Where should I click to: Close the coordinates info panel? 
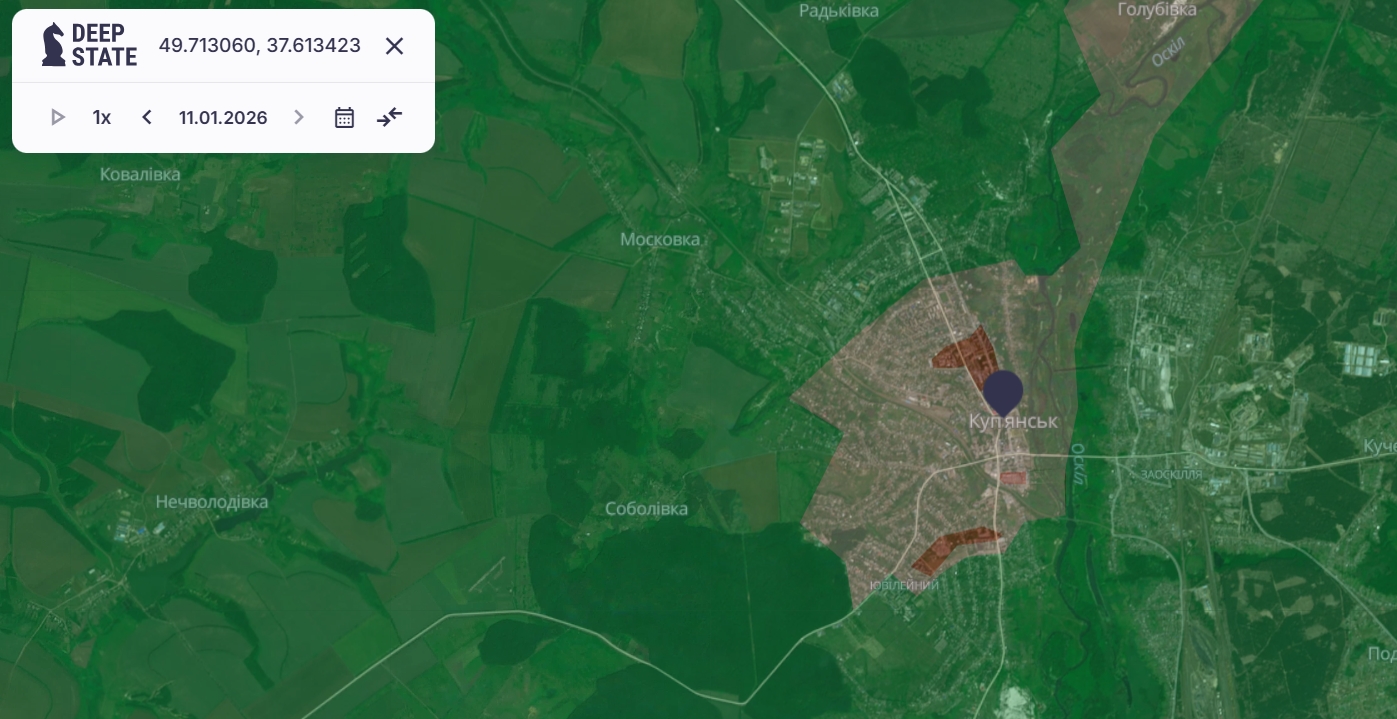[395, 46]
